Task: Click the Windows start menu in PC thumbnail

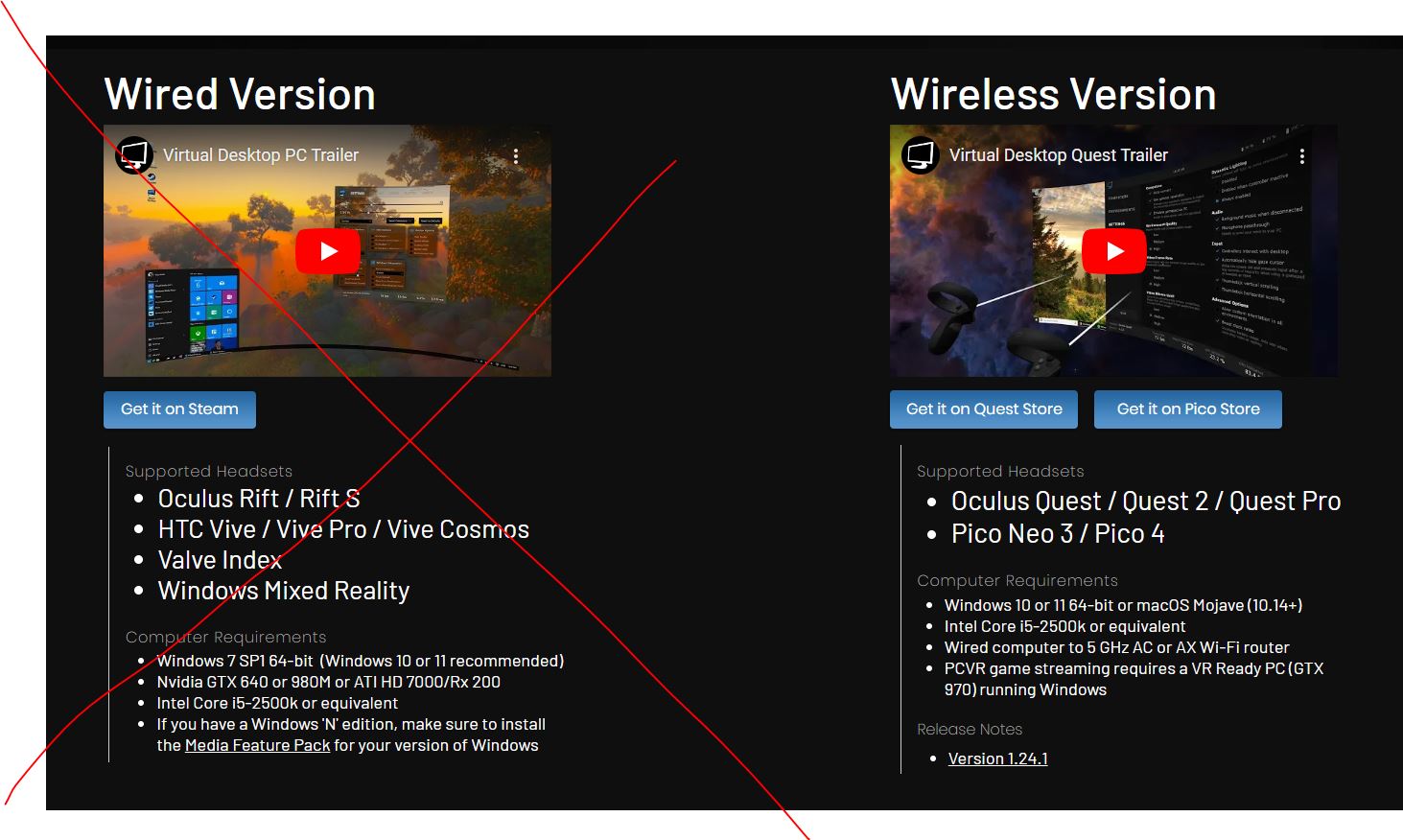Action: coord(192,312)
